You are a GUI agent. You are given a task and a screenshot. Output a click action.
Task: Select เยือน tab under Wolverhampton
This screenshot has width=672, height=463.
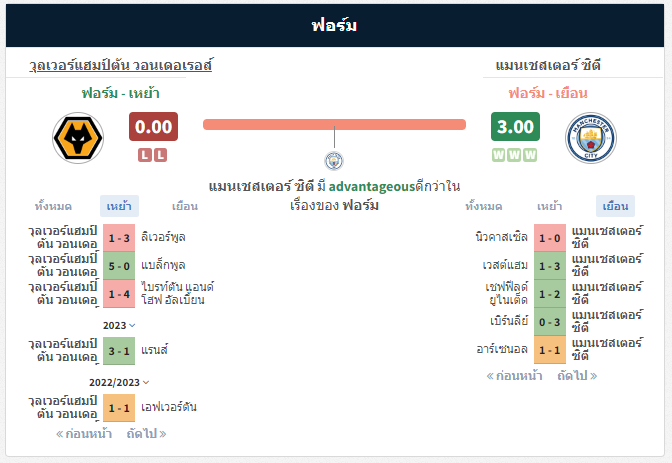point(185,206)
